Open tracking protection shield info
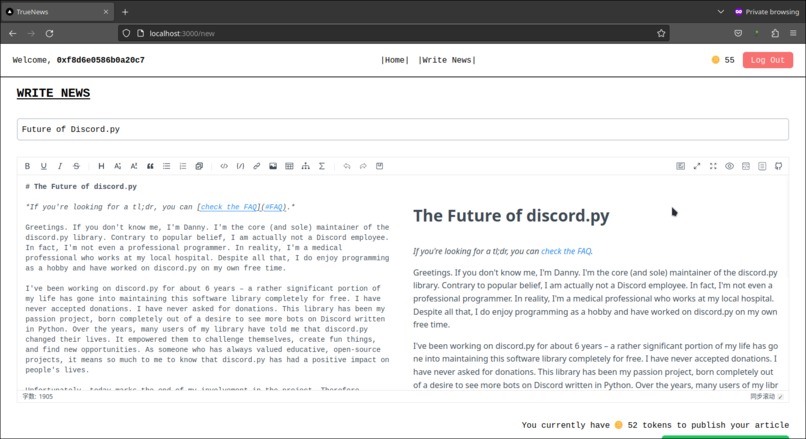 point(126,33)
